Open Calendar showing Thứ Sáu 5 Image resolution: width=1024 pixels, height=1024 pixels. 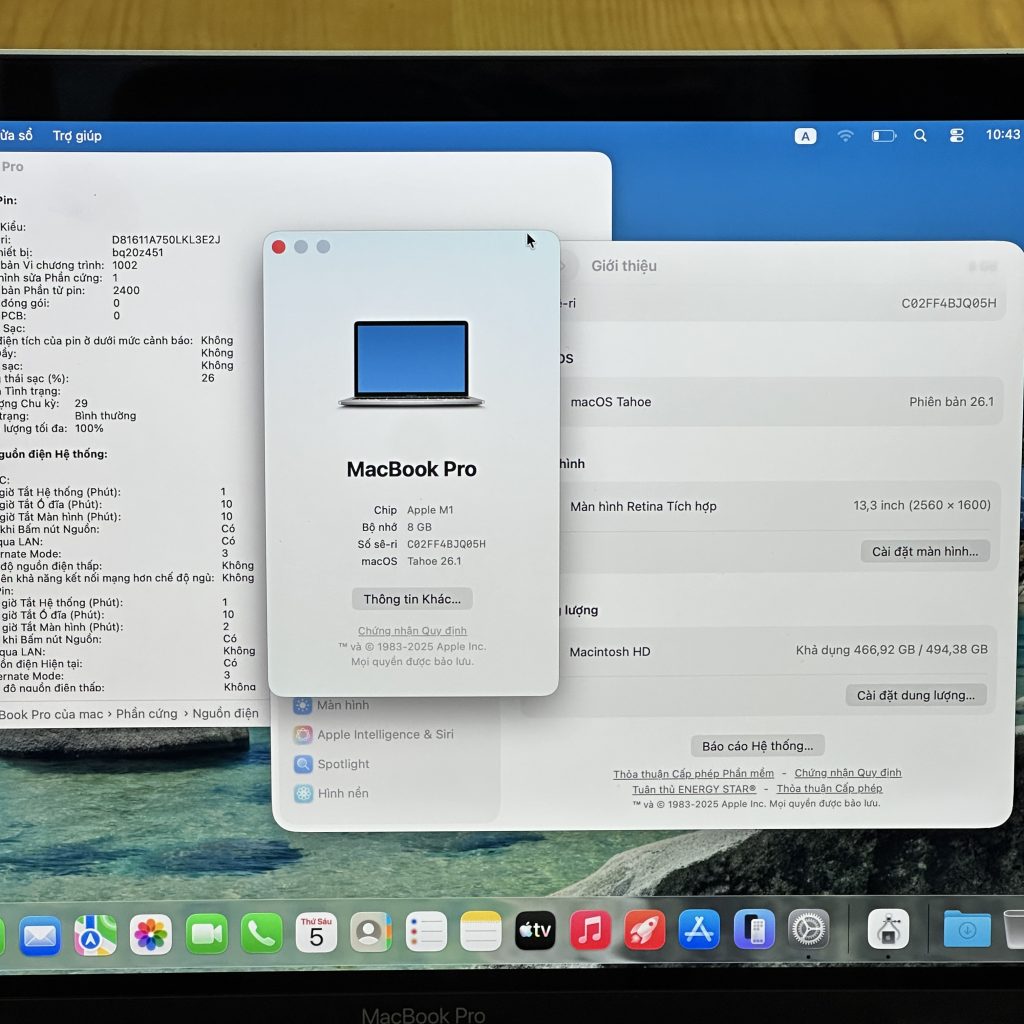tap(316, 930)
